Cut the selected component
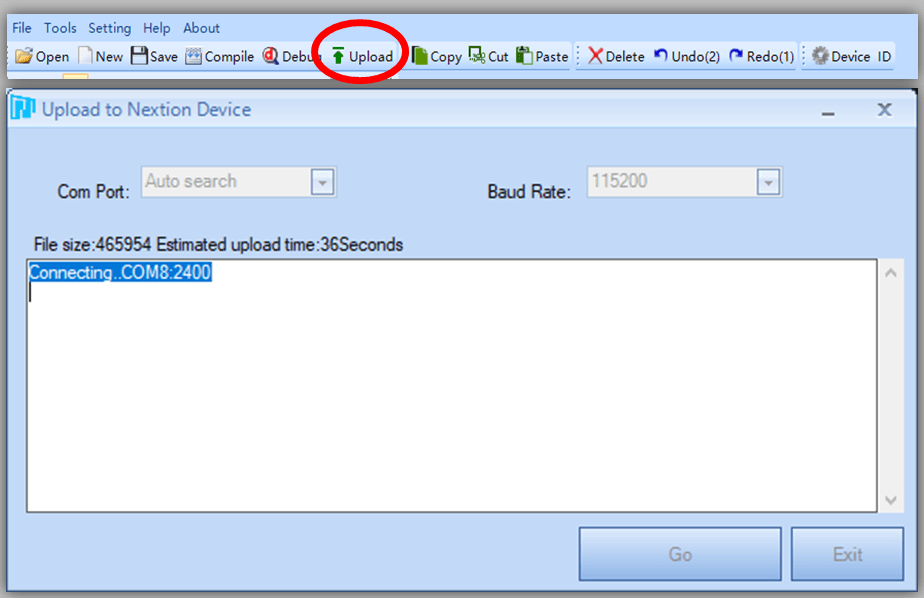Viewport: 924px width, 598px height. point(489,57)
